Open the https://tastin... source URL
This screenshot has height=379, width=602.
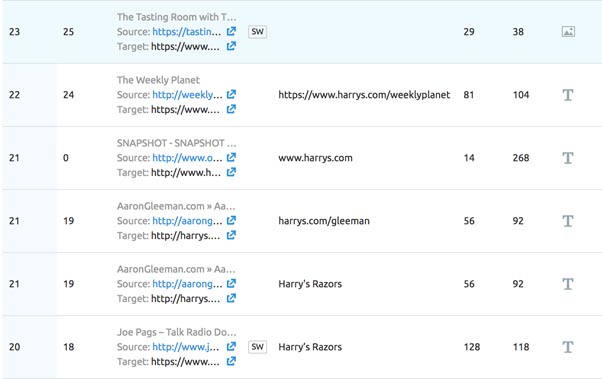pyautogui.click(x=187, y=32)
